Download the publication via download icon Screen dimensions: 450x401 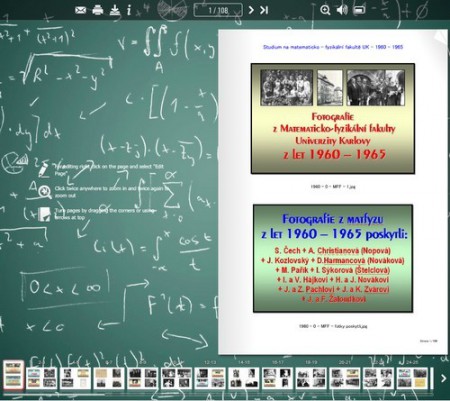[x=115, y=10]
